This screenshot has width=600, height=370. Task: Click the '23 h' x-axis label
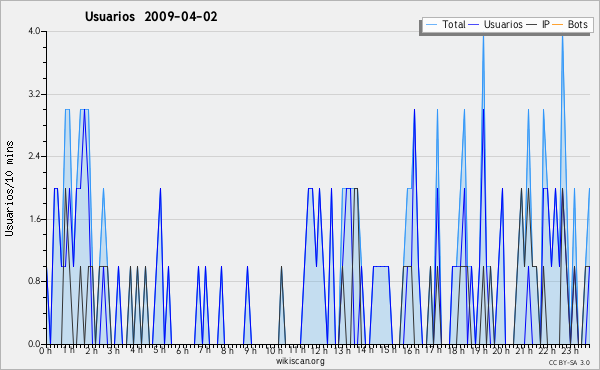coord(570,351)
